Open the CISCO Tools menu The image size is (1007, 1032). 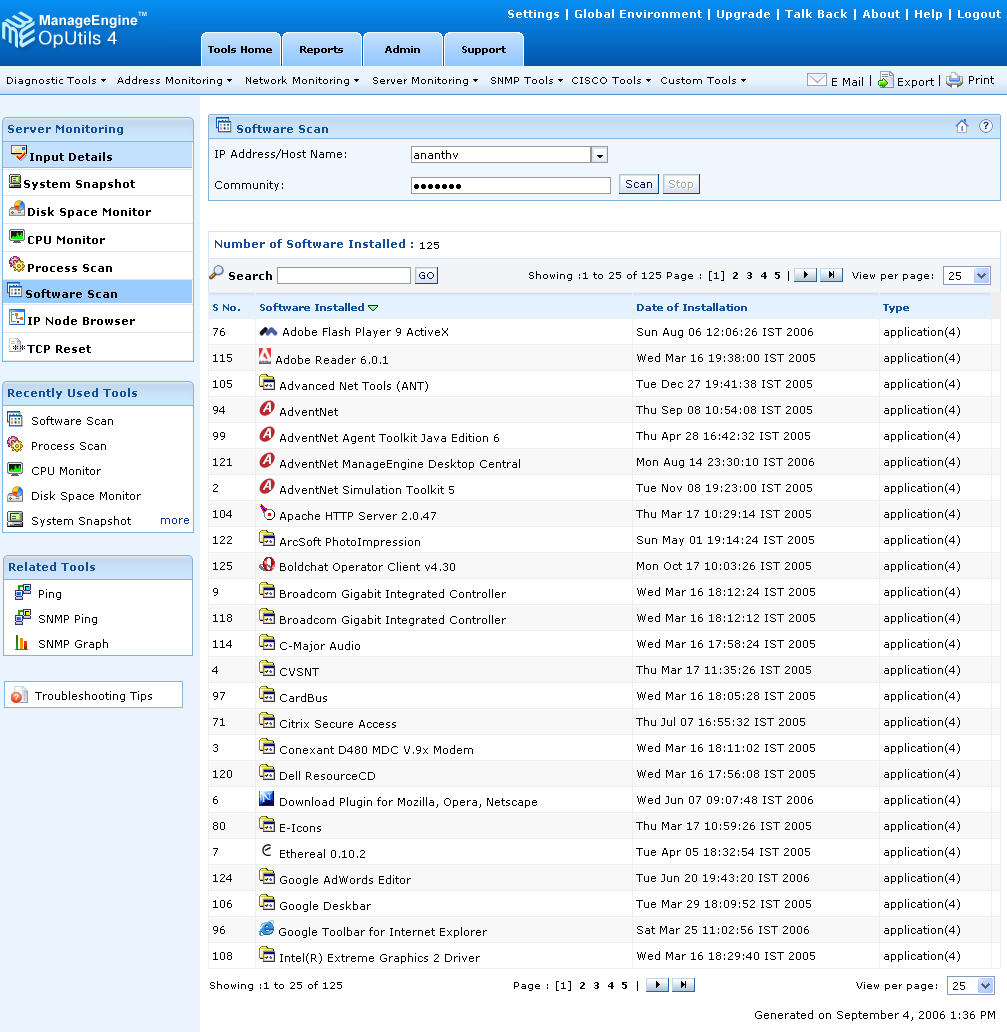[611, 81]
